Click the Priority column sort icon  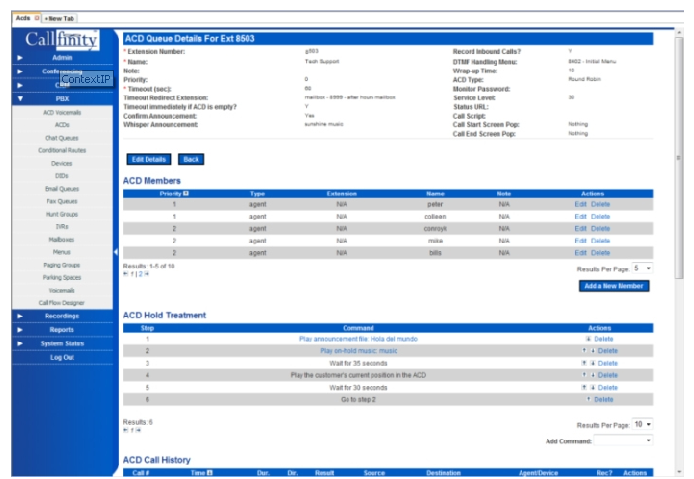click(x=186, y=193)
